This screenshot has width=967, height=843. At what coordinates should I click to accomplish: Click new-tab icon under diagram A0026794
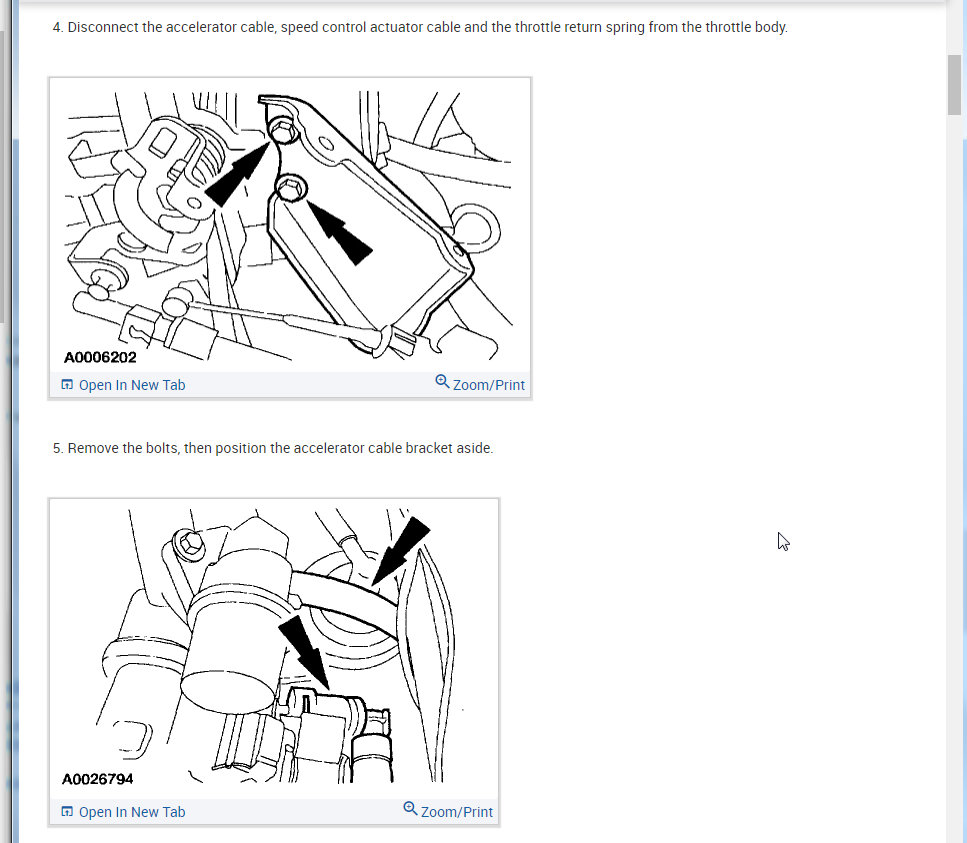[x=67, y=811]
